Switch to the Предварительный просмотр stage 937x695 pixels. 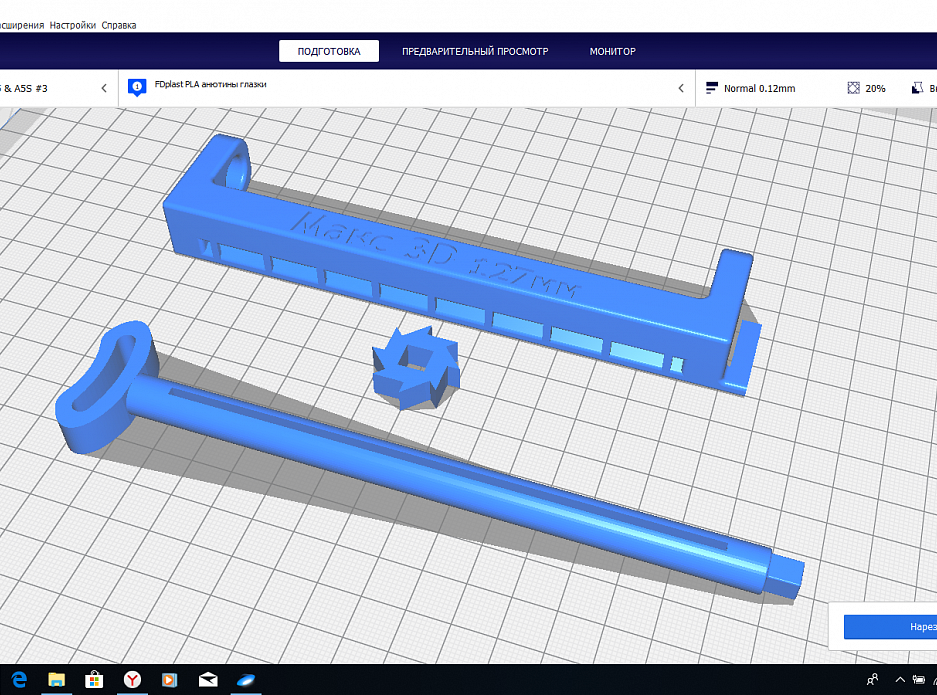tap(475, 51)
